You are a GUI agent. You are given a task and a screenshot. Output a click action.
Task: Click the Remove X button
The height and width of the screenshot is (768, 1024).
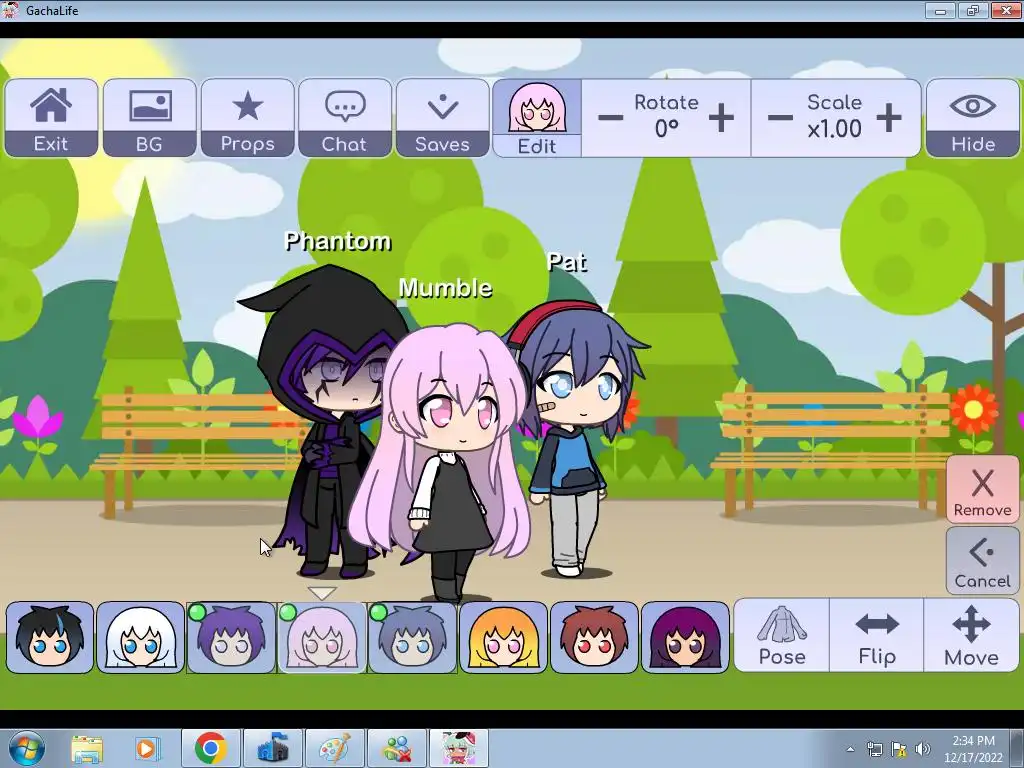[982, 490]
